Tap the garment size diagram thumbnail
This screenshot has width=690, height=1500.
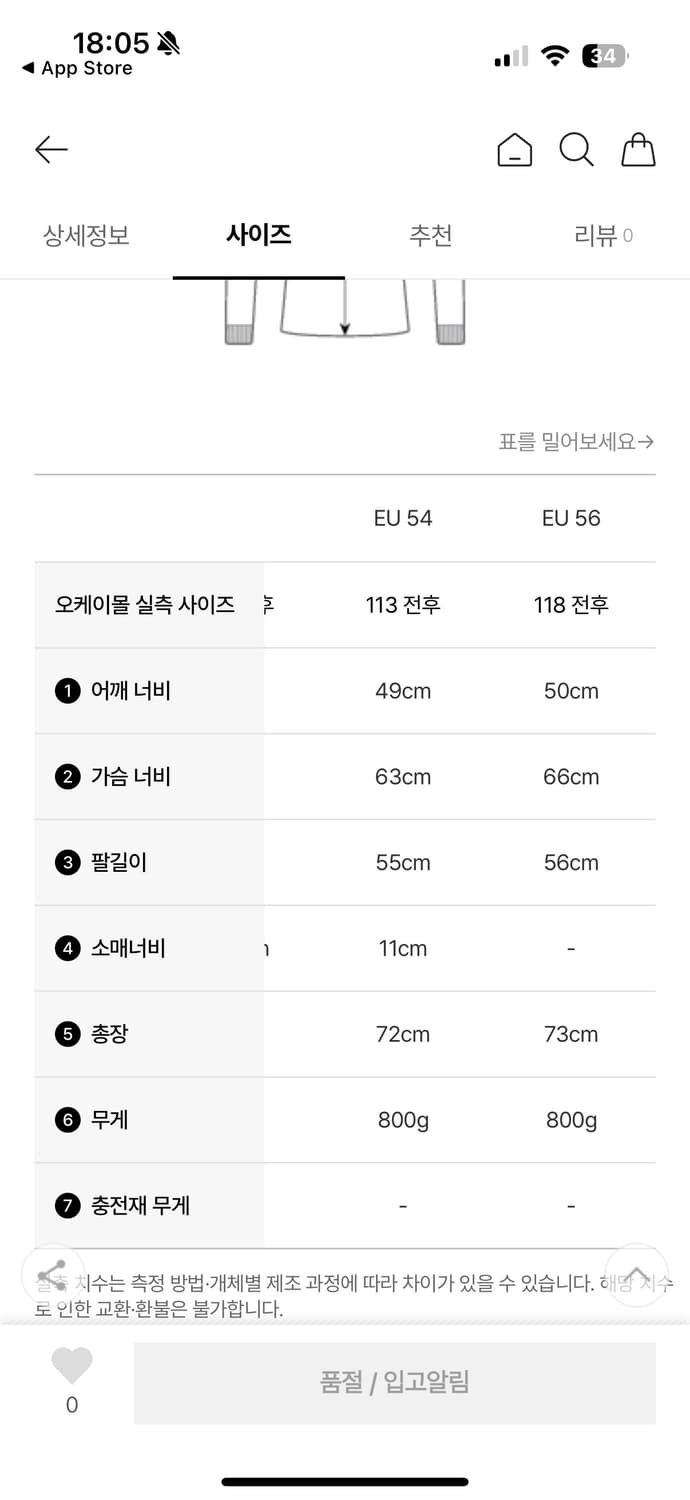[x=345, y=313]
